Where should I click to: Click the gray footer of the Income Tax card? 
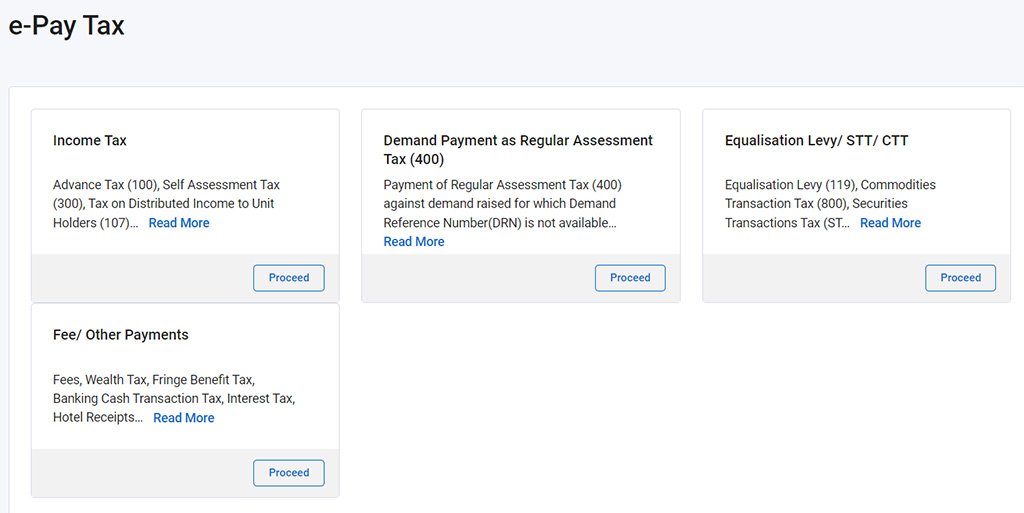[x=140, y=278]
